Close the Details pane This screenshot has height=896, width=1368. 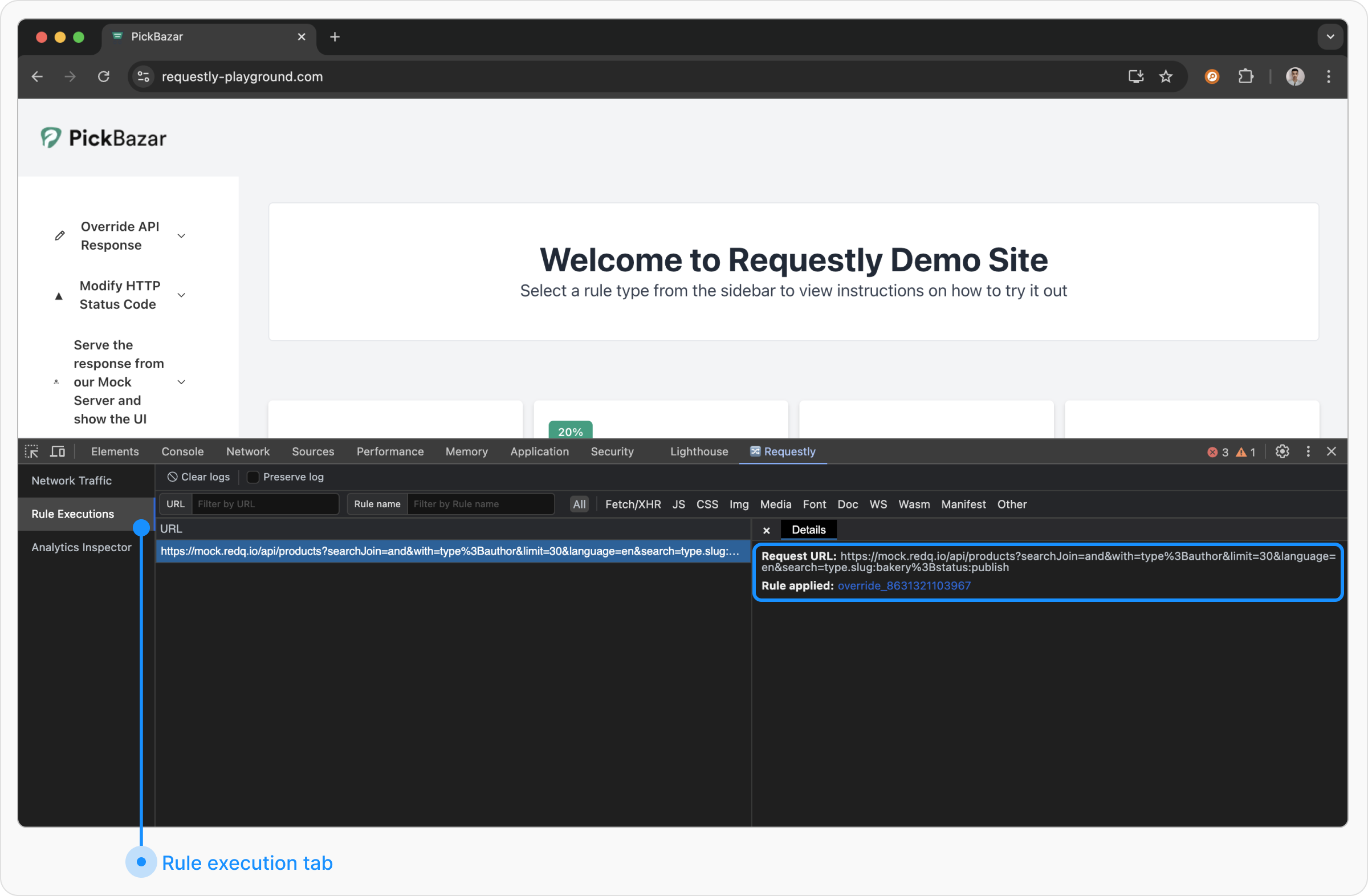pos(766,530)
